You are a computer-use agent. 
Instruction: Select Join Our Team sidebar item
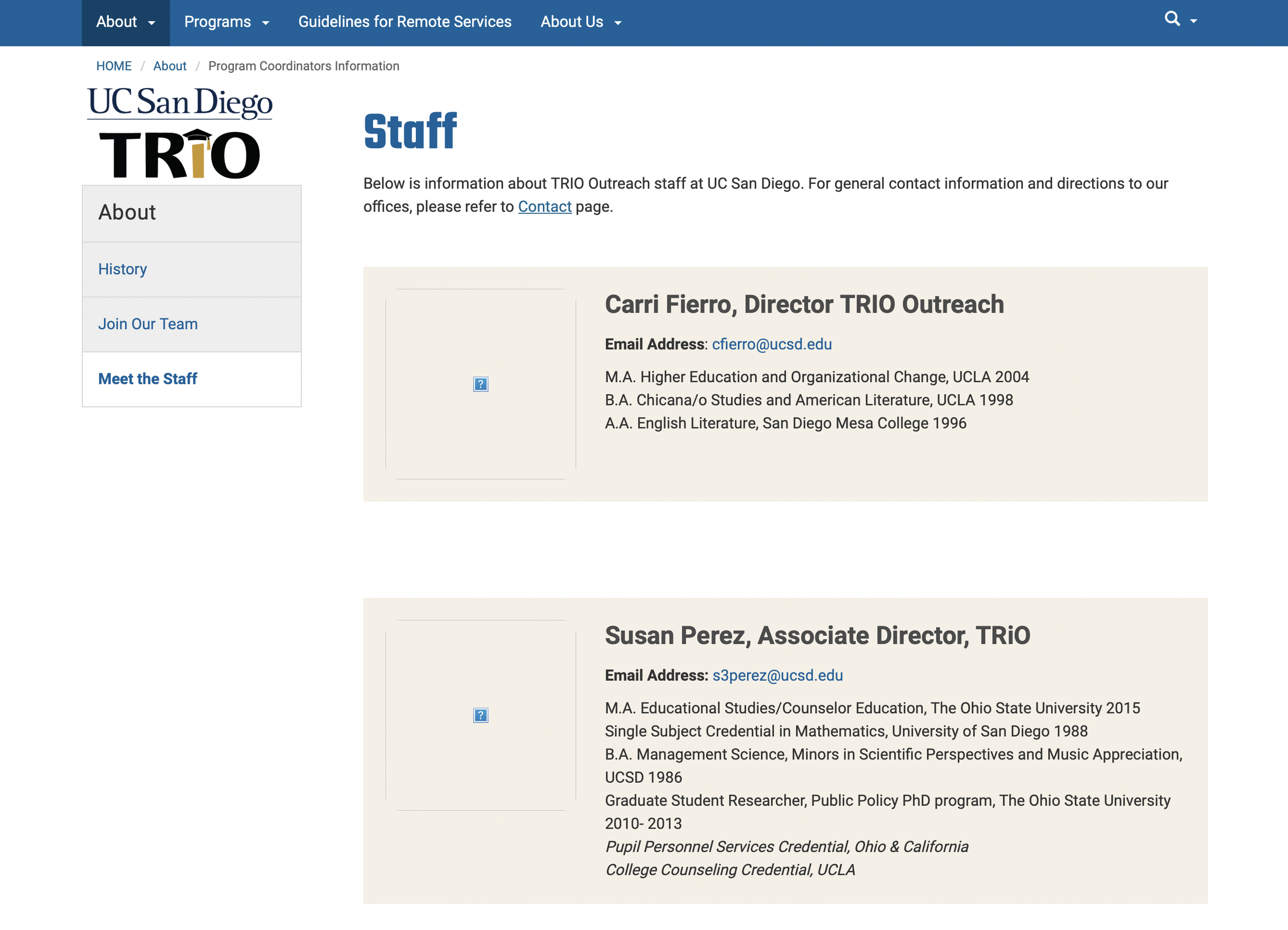pos(148,324)
